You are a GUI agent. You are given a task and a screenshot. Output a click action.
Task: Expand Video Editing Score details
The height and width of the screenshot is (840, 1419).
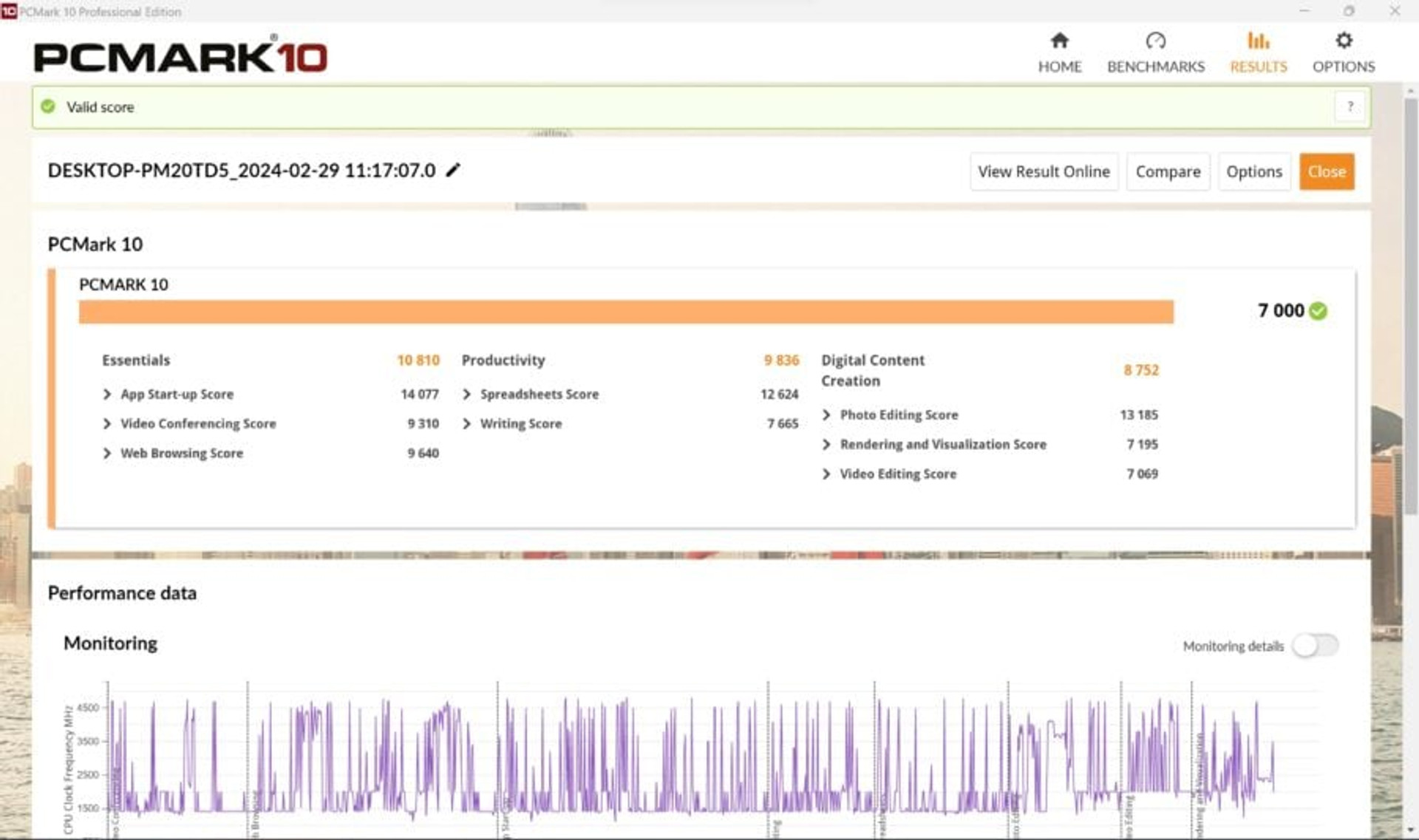click(826, 474)
